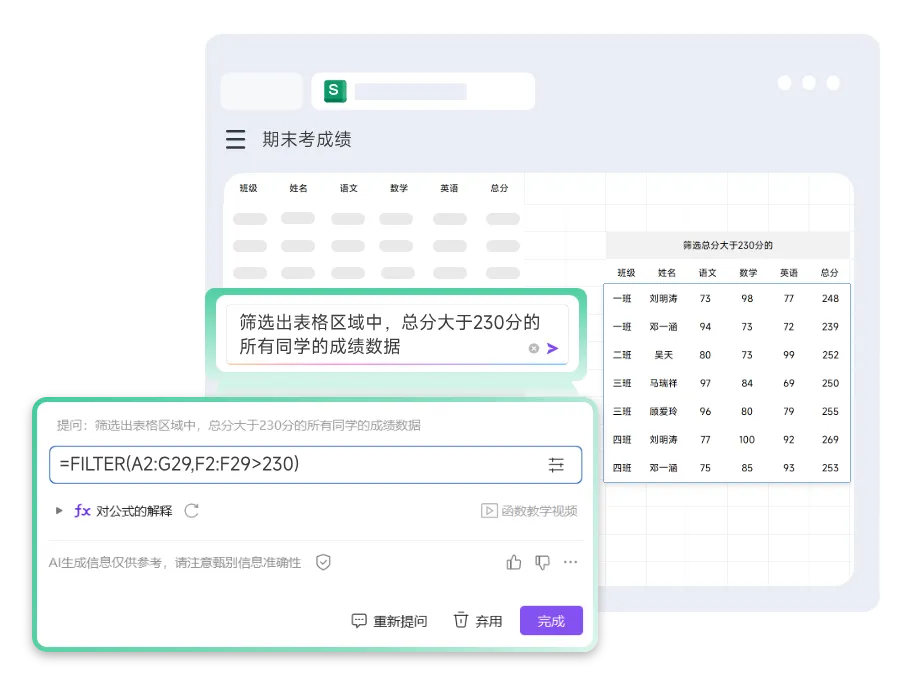The height and width of the screenshot is (676, 913).
Task: Open the more options ellipsis menu
Action: point(571,562)
